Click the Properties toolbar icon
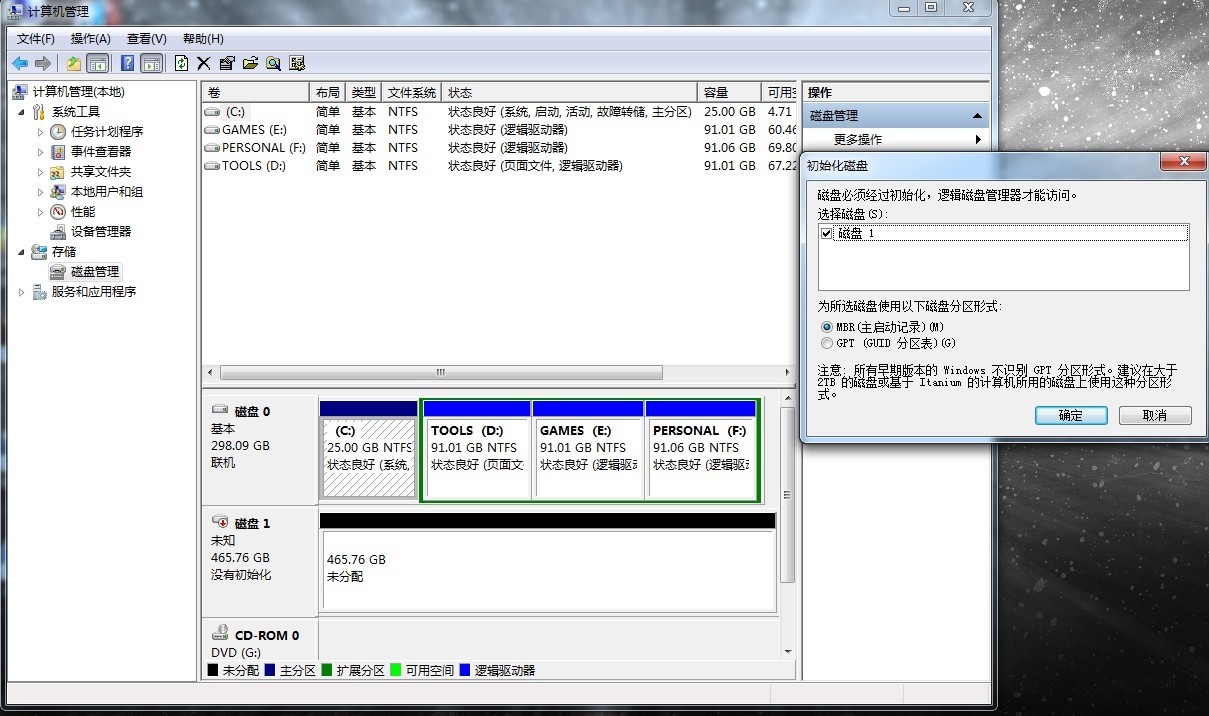Viewport: 1209px width, 716px height. (227, 63)
